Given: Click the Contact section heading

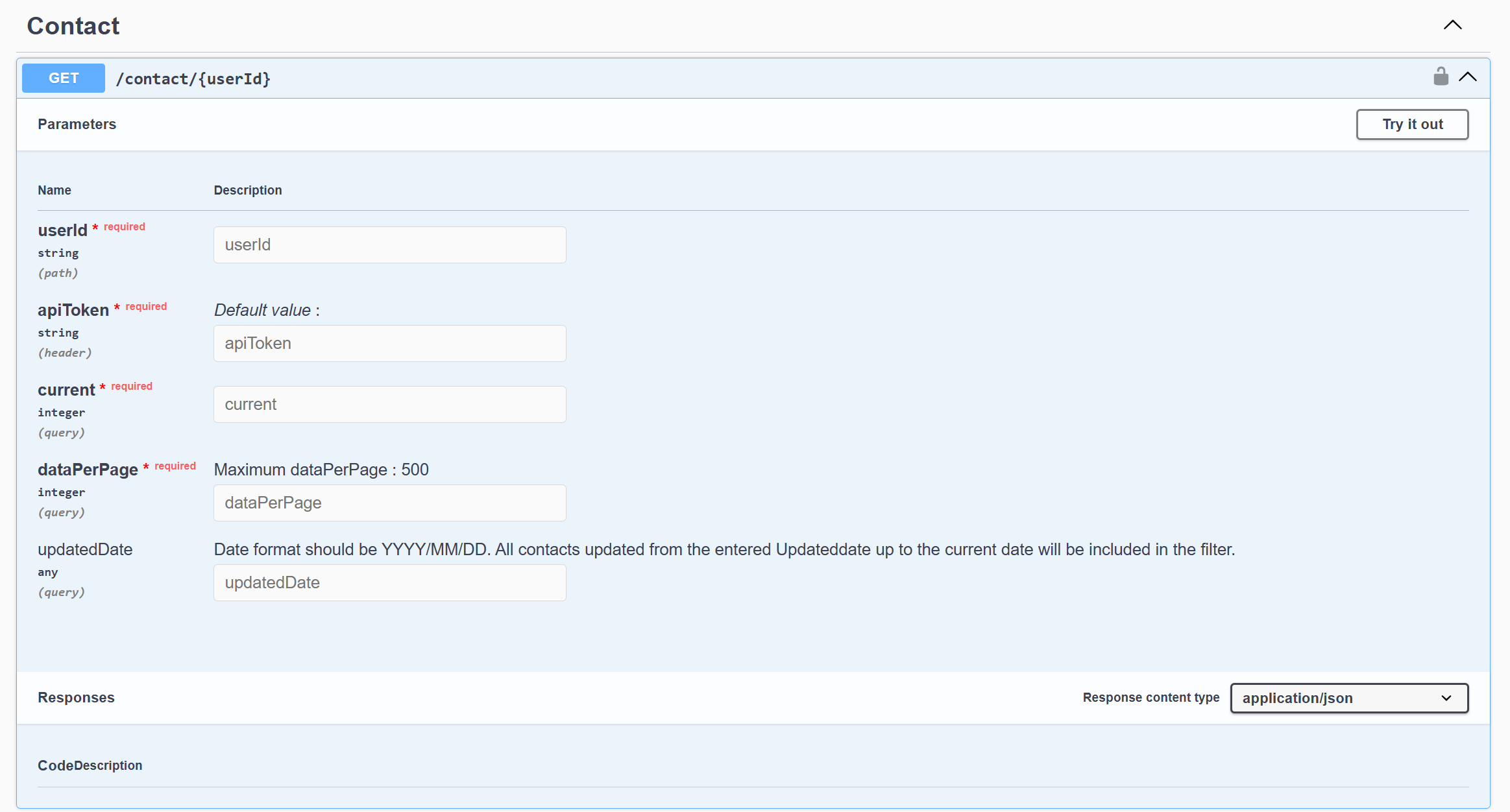Looking at the screenshot, I should click(73, 26).
